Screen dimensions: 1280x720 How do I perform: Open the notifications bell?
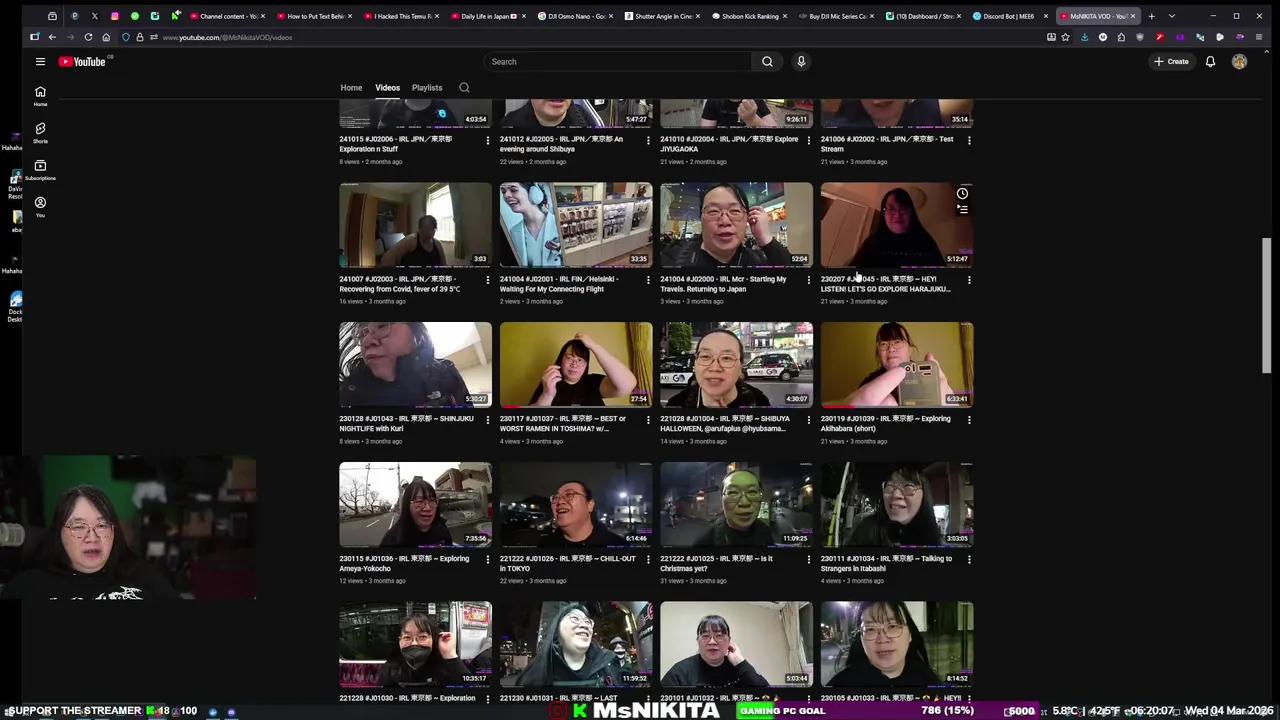coord(1210,62)
